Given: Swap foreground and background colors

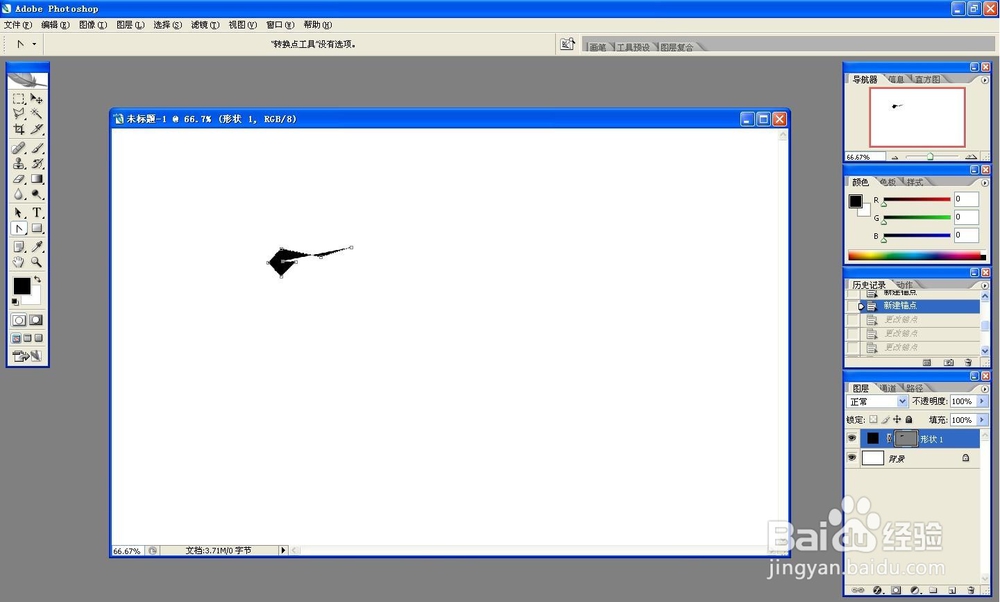Looking at the screenshot, I should click(38, 279).
